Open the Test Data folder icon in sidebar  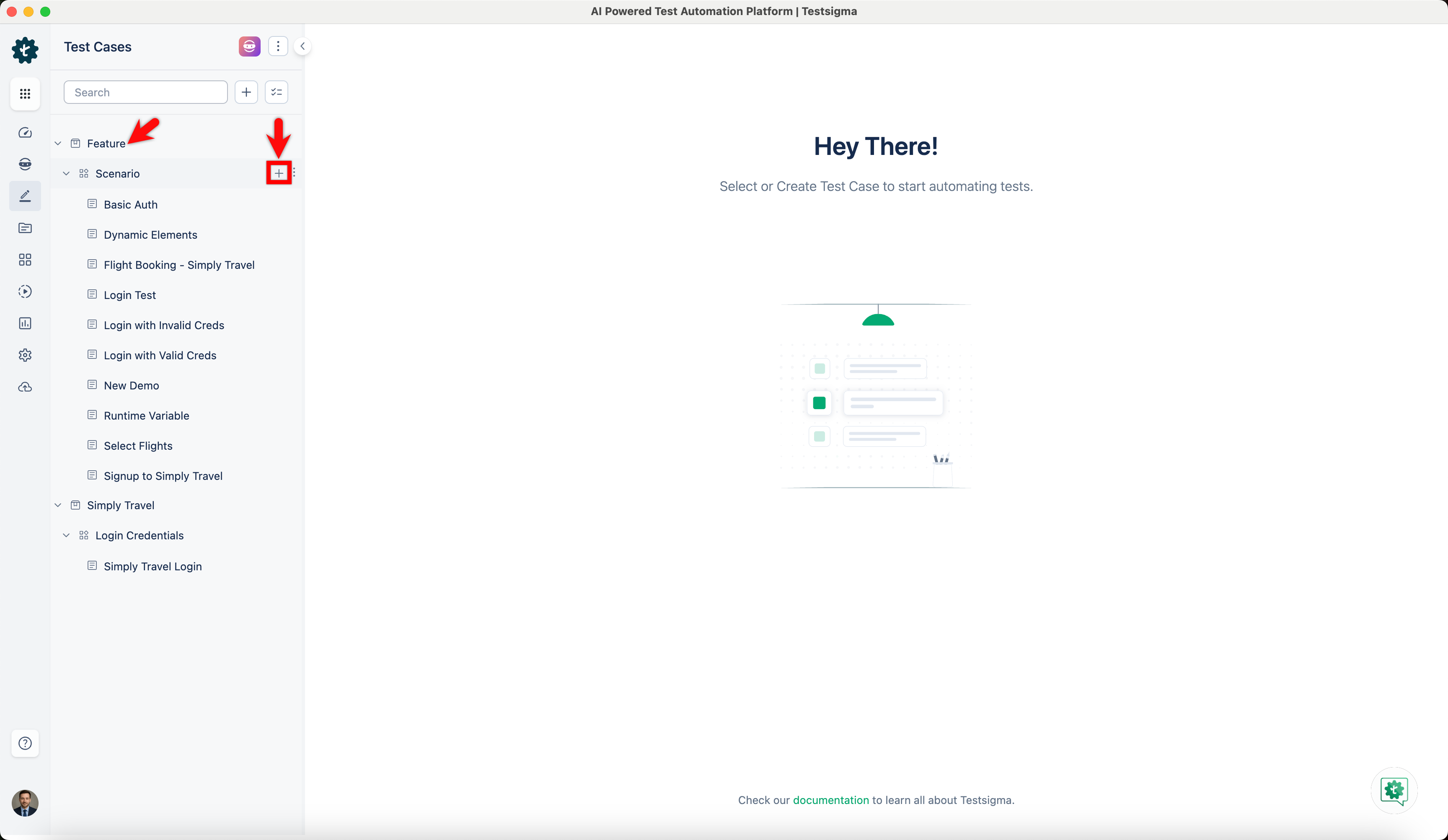pyautogui.click(x=25, y=228)
